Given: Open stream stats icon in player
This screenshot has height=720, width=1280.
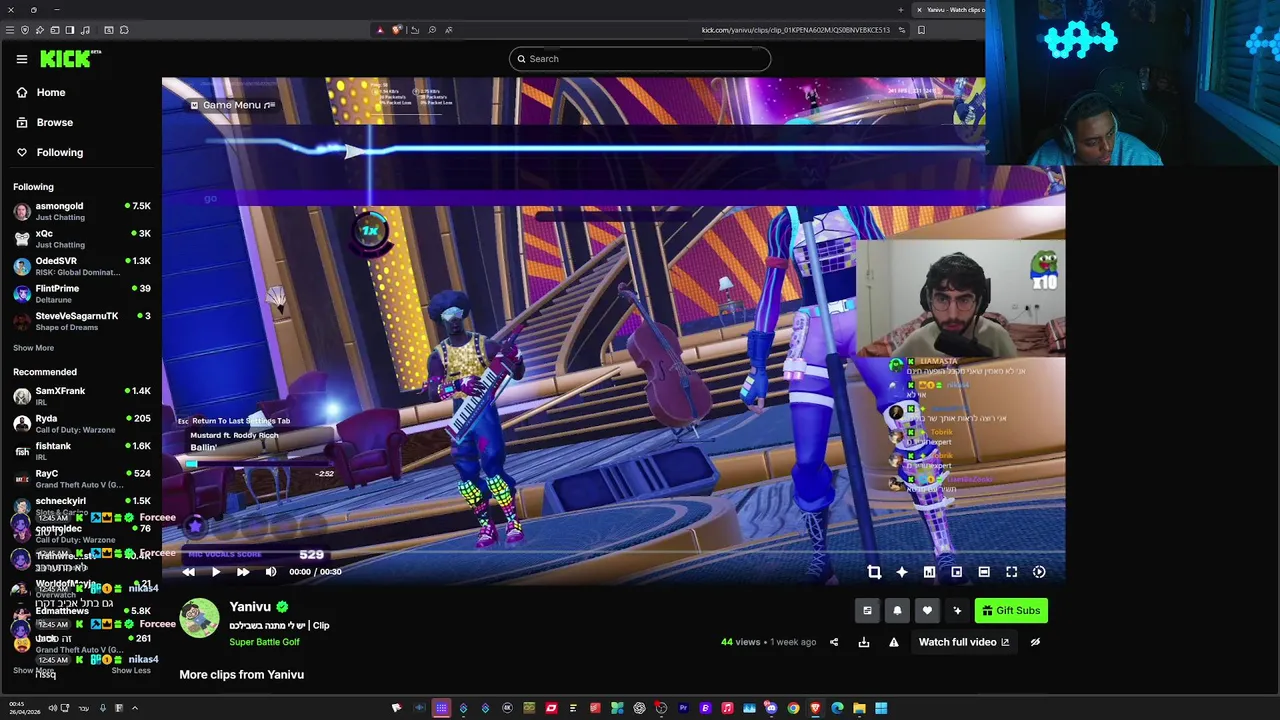Looking at the screenshot, I should tap(929, 572).
